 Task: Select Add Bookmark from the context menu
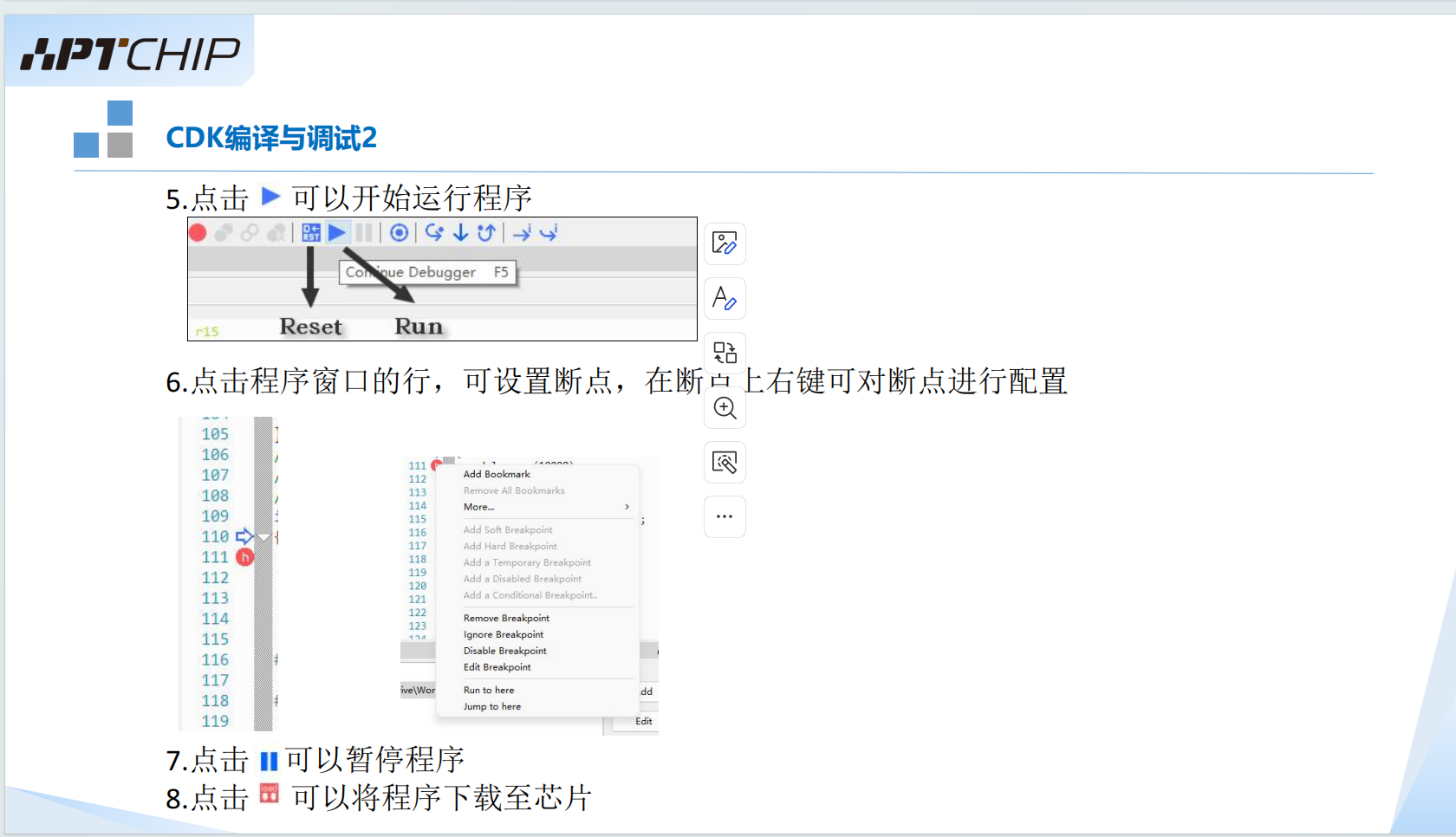[x=497, y=474]
